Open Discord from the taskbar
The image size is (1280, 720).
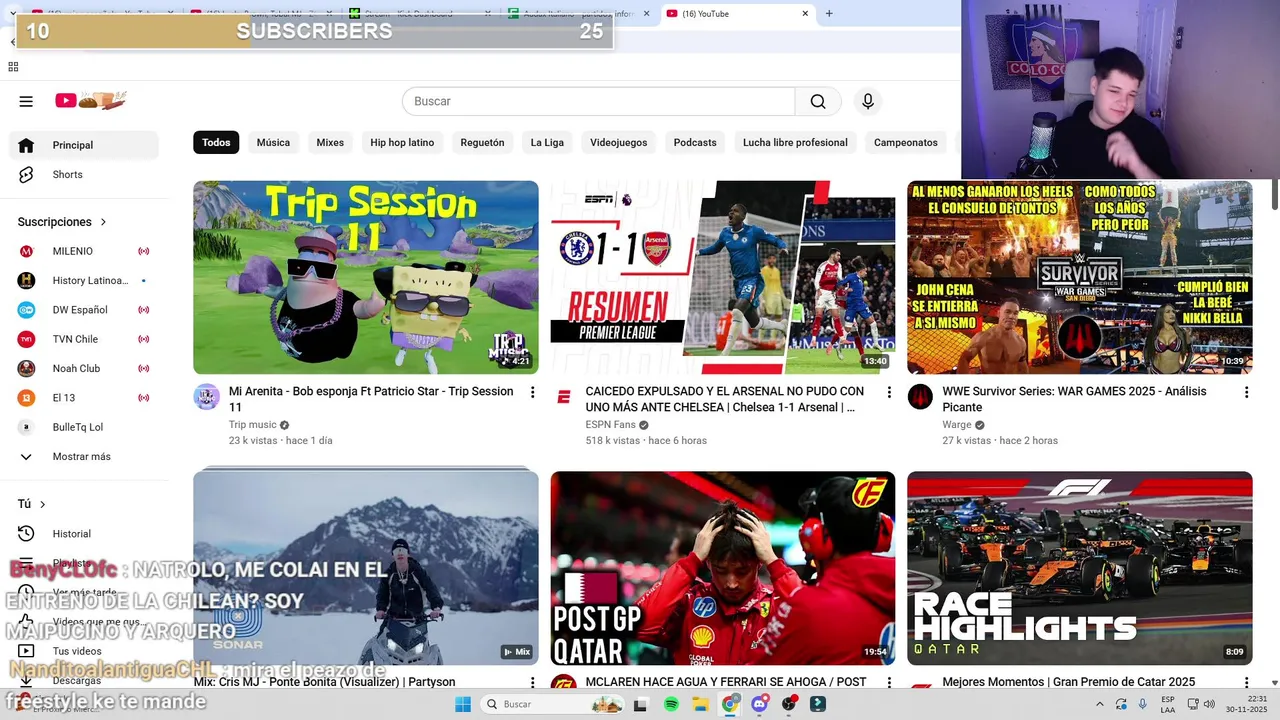pyautogui.click(x=759, y=704)
